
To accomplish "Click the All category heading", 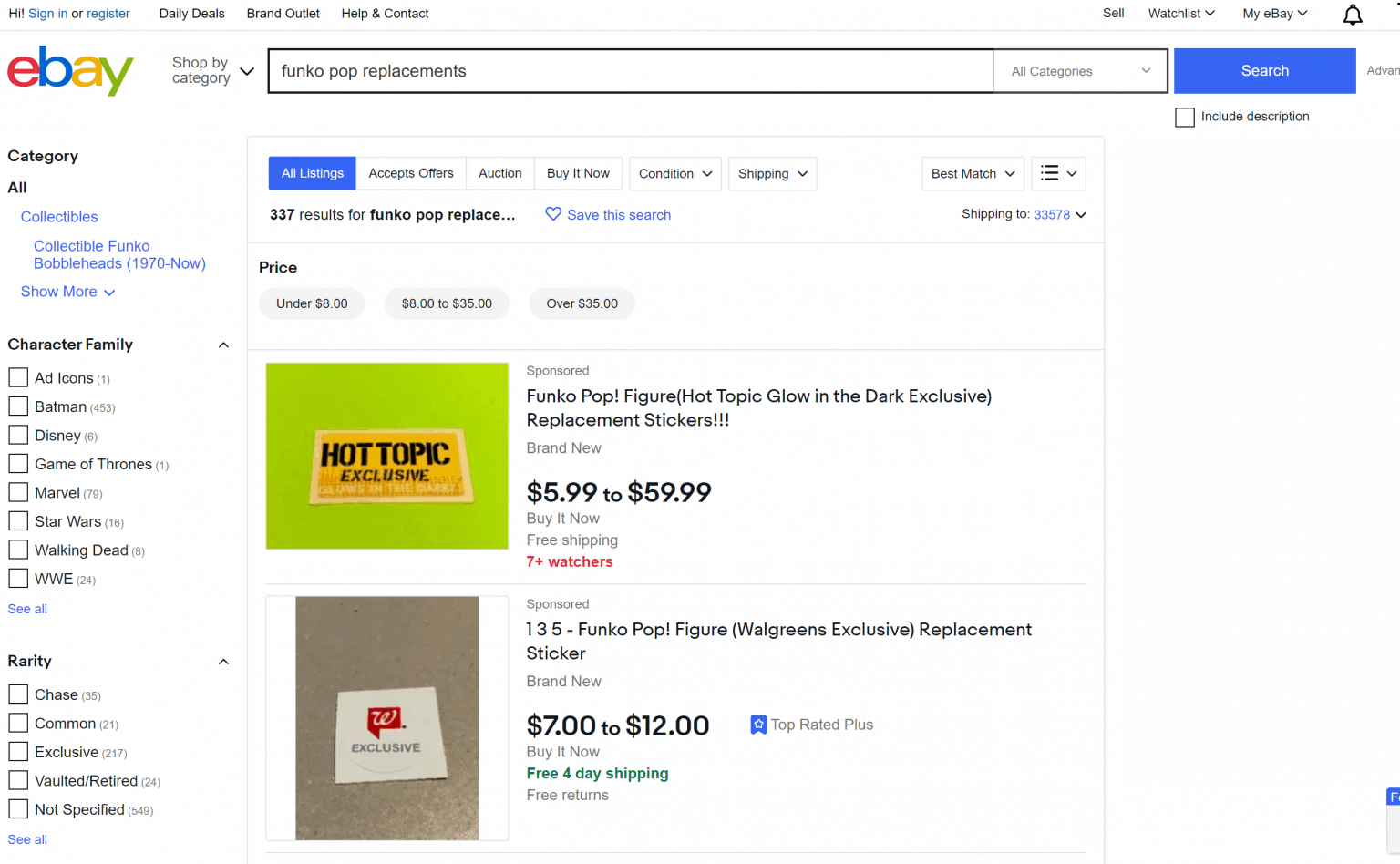I will point(17,188).
